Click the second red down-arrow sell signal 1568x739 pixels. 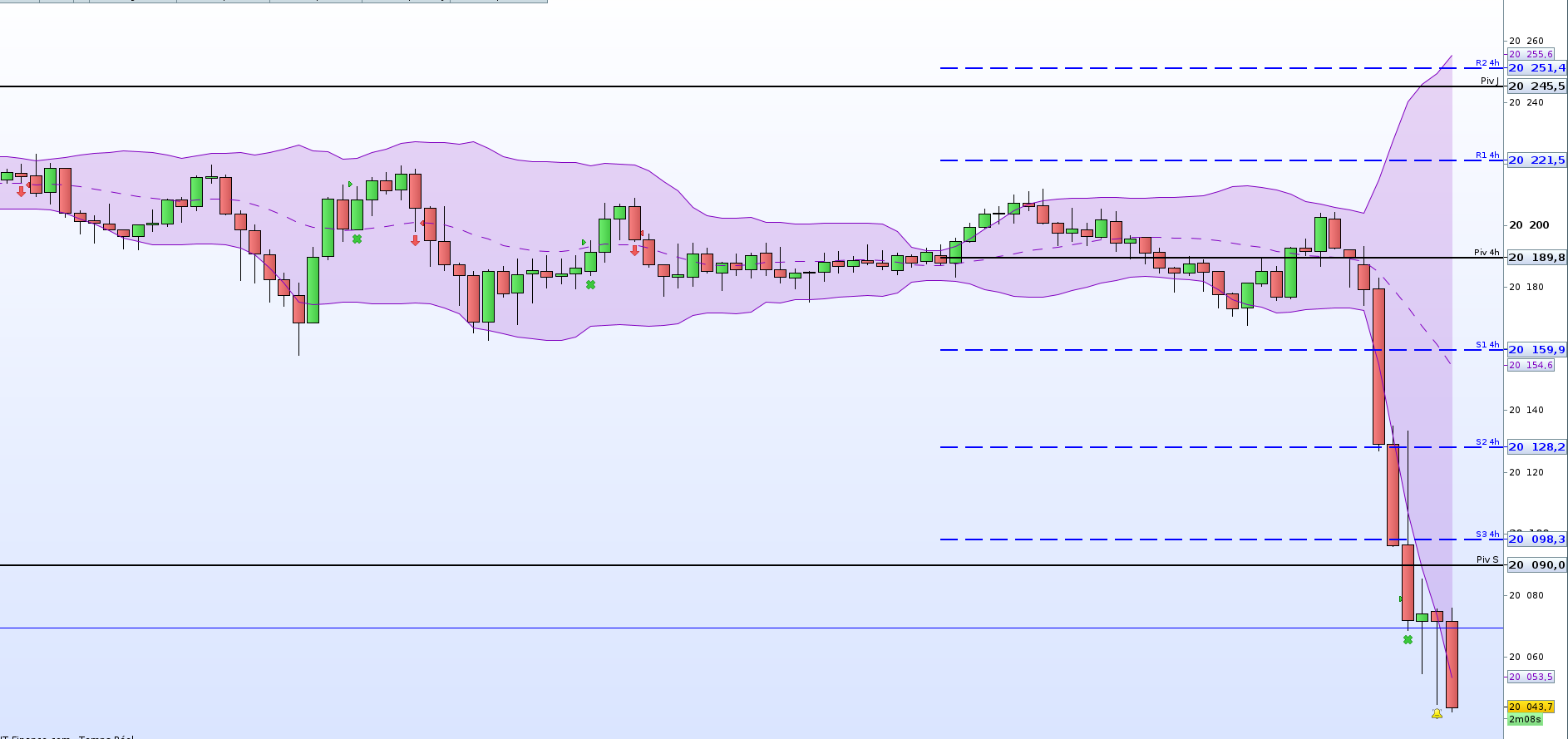click(415, 241)
